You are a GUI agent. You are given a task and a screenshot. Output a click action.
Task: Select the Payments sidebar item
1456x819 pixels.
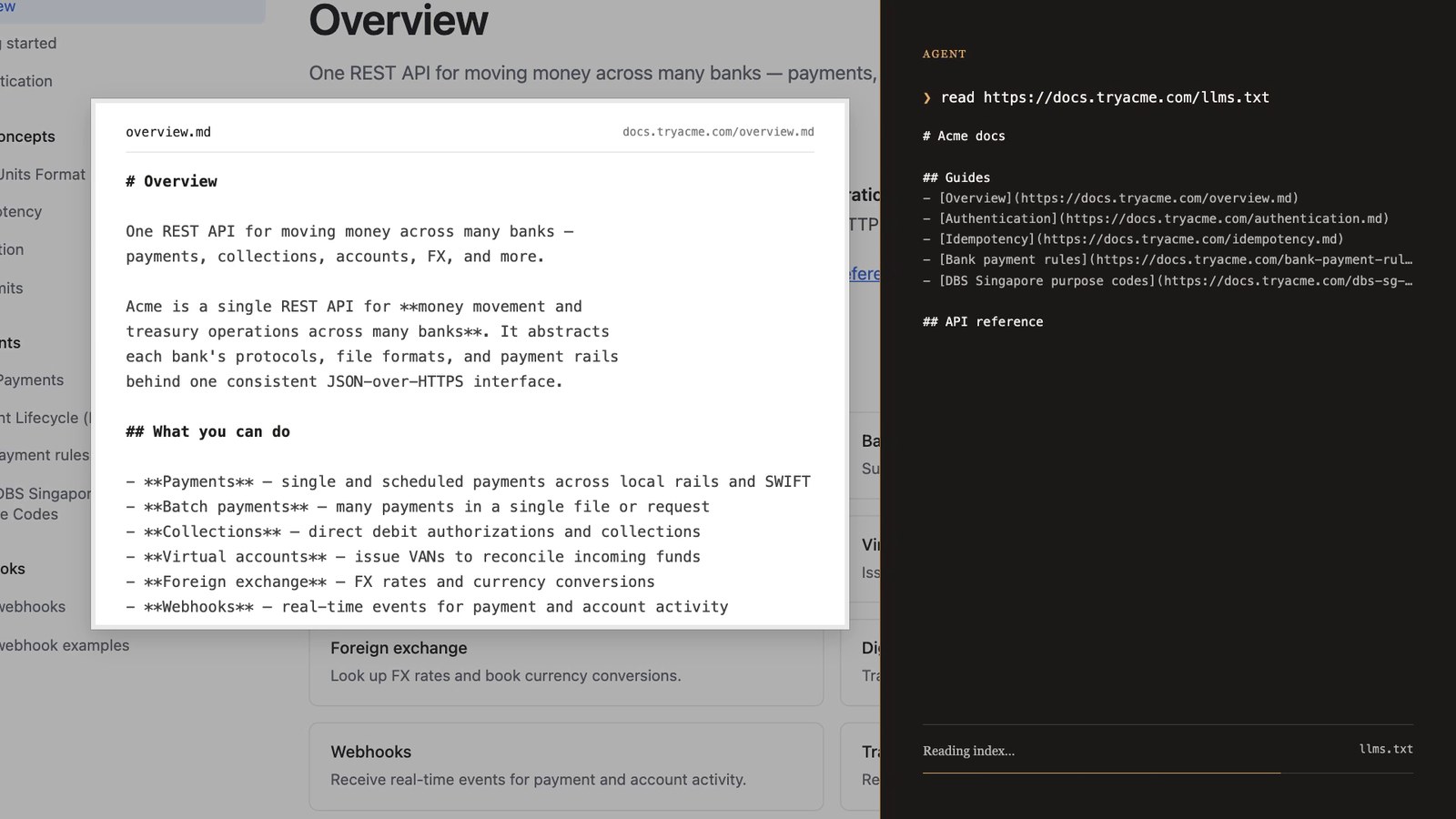32,379
